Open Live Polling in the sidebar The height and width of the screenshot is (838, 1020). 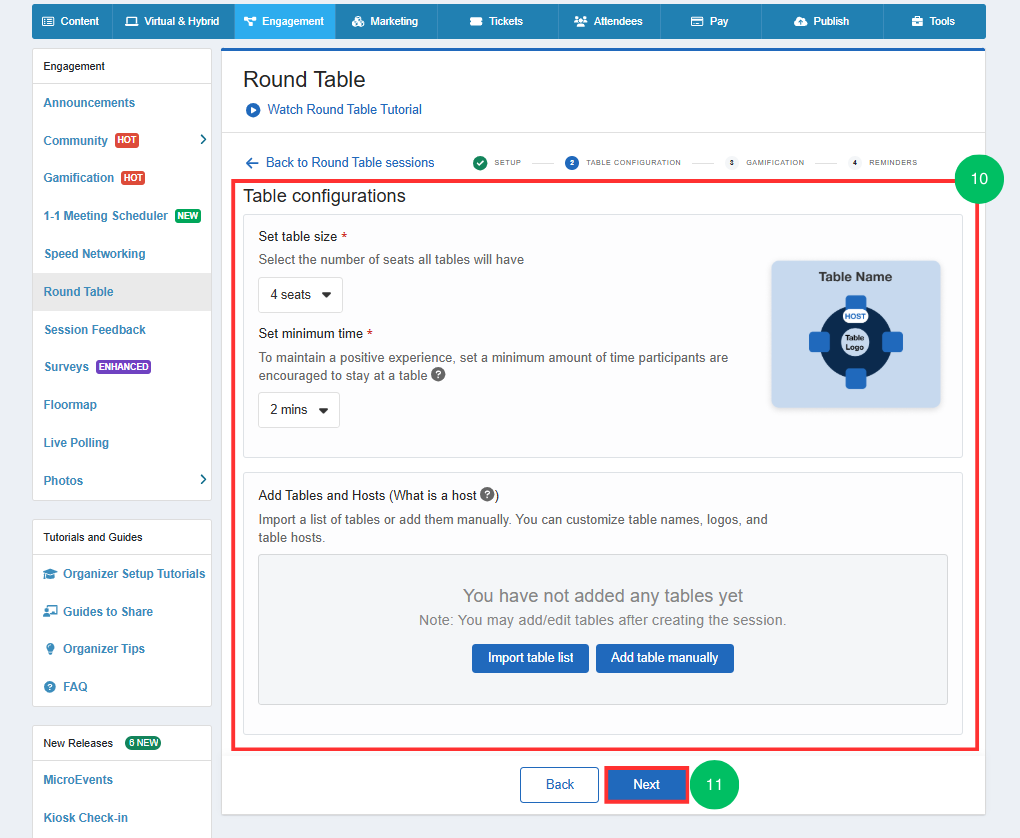coord(76,442)
